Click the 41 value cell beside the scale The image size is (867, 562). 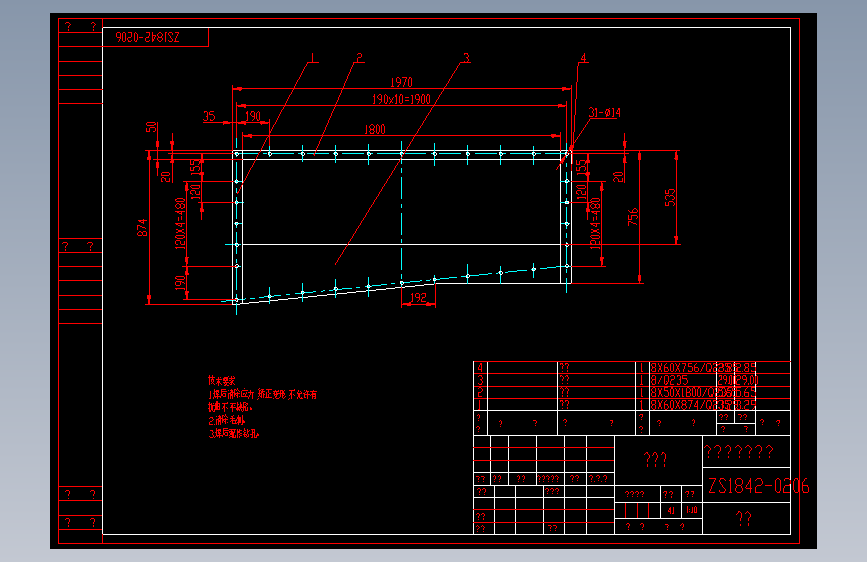tap(671, 510)
